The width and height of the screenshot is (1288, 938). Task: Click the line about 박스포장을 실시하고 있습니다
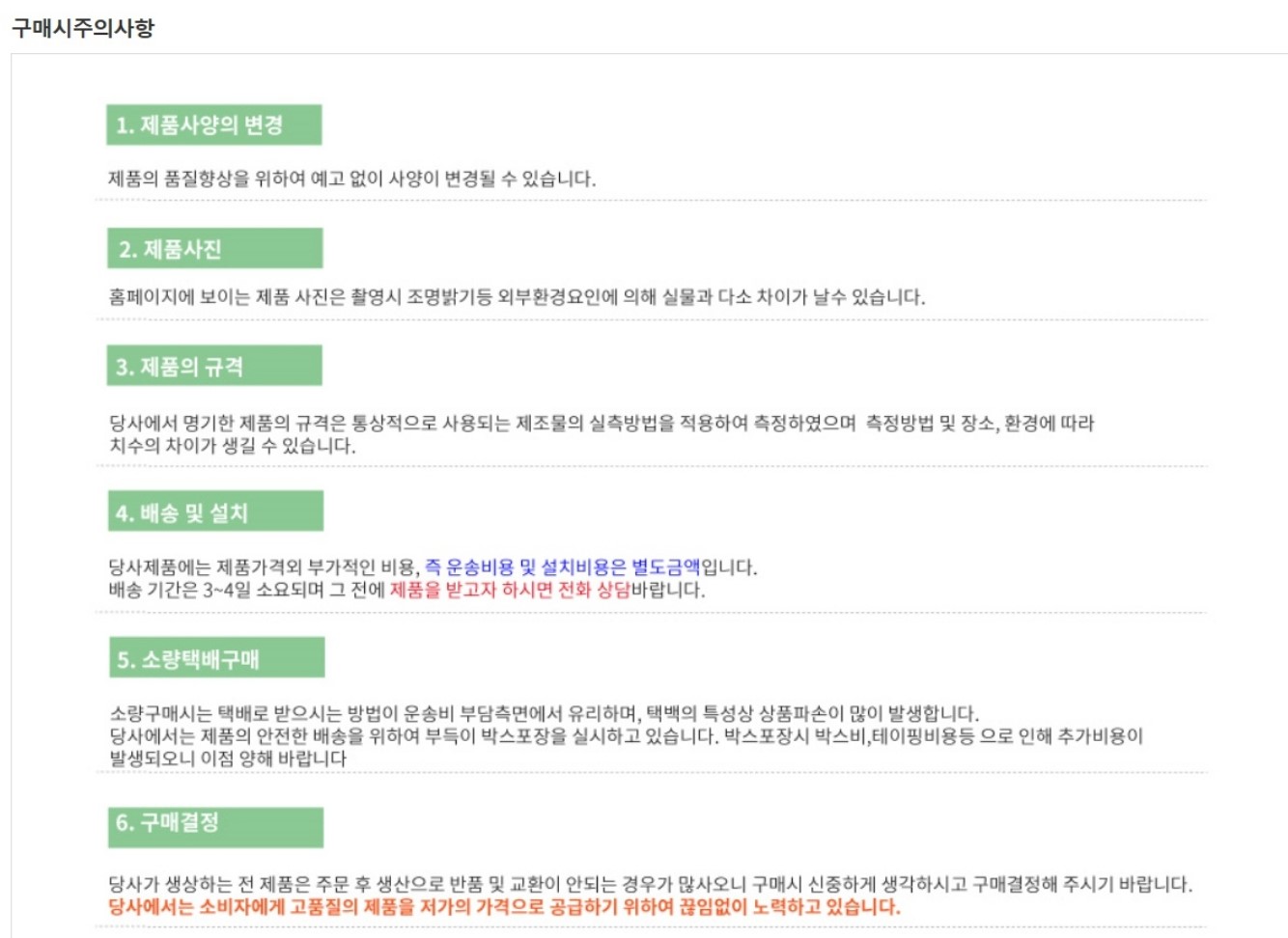point(626,736)
